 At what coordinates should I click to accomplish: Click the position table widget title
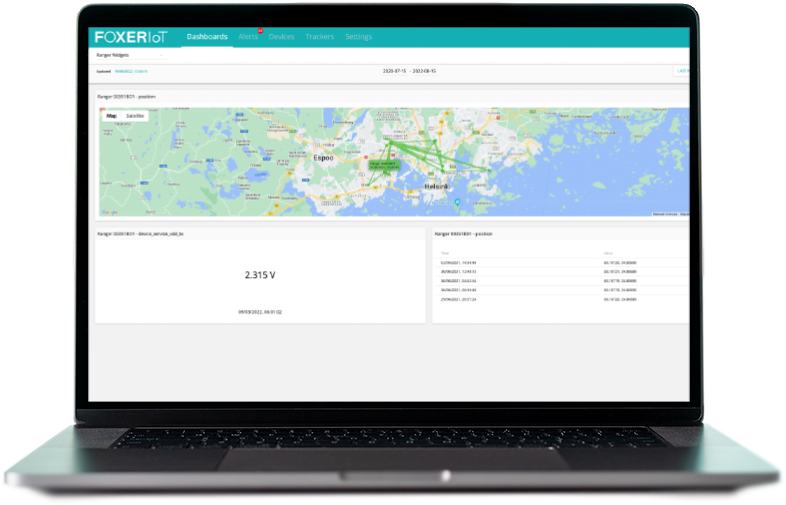[x=464, y=234]
